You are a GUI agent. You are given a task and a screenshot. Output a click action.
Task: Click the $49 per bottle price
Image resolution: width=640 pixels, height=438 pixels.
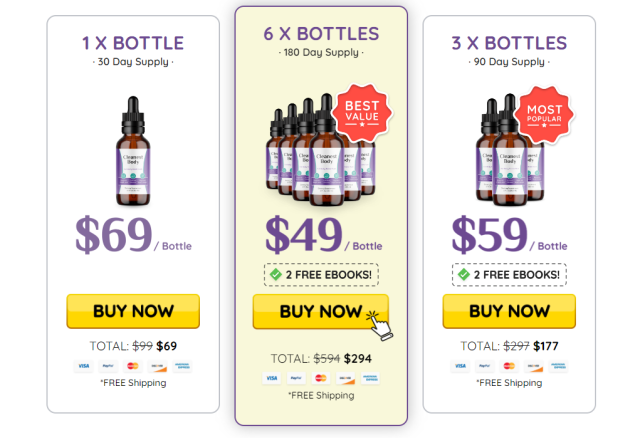point(324,235)
